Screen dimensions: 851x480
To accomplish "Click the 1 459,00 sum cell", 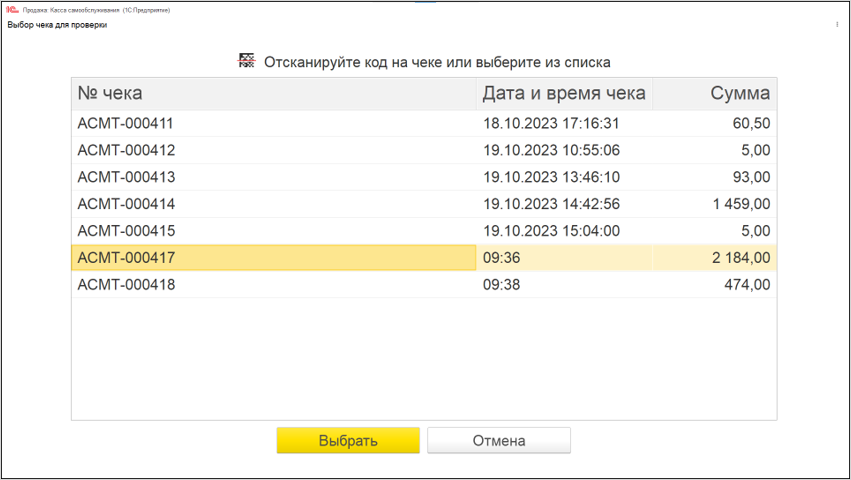I will pyautogui.click(x=741, y=205).
